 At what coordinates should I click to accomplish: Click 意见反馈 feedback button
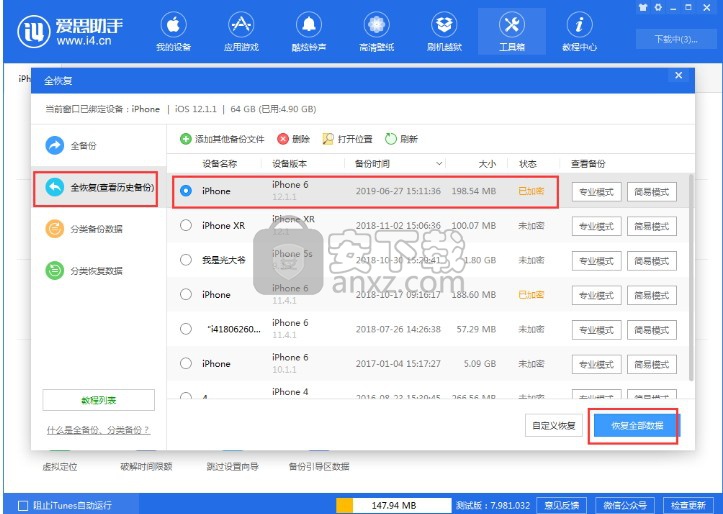tap(561, 505)
